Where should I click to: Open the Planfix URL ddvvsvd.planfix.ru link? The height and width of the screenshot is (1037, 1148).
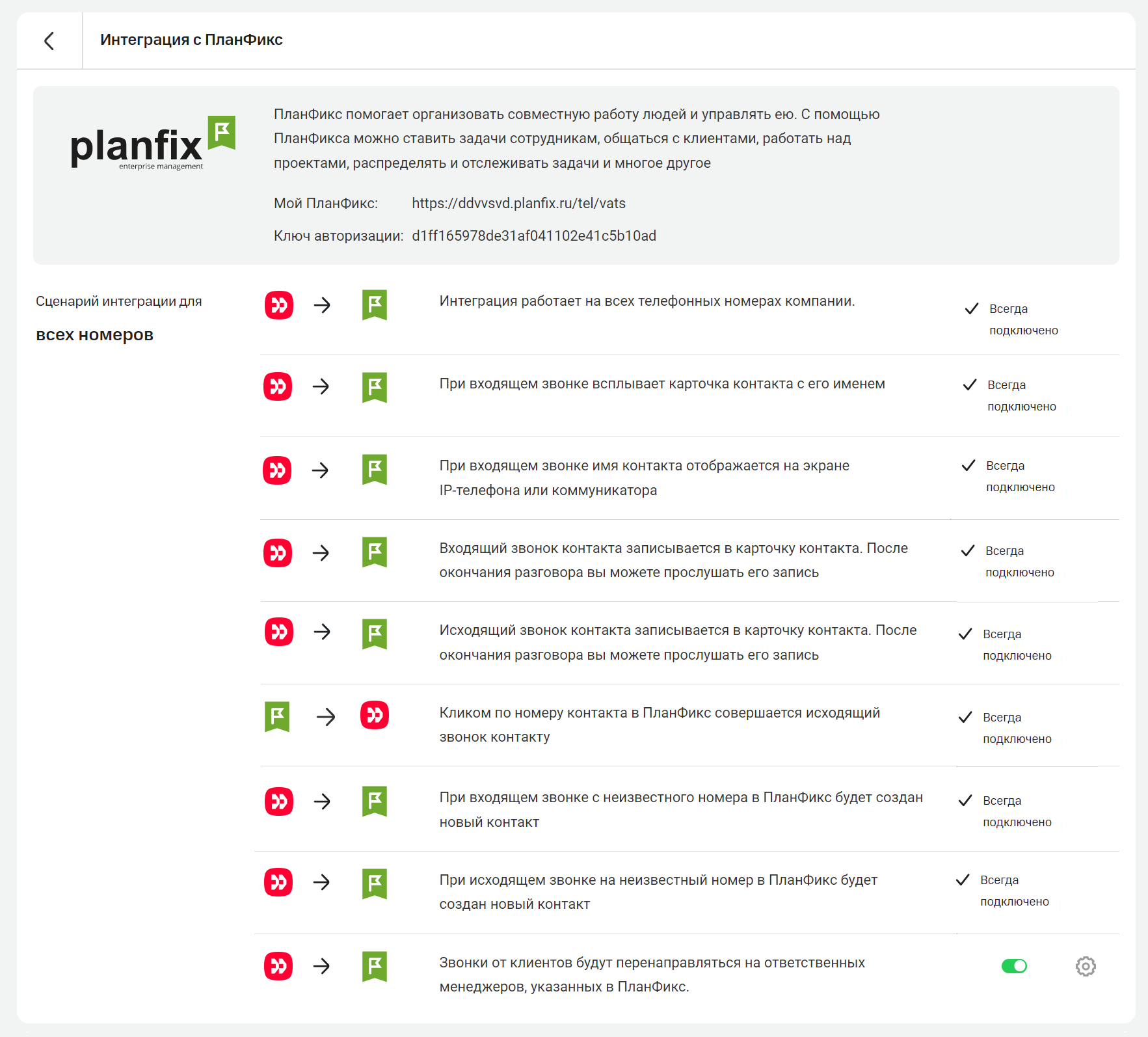coord(518,204)
